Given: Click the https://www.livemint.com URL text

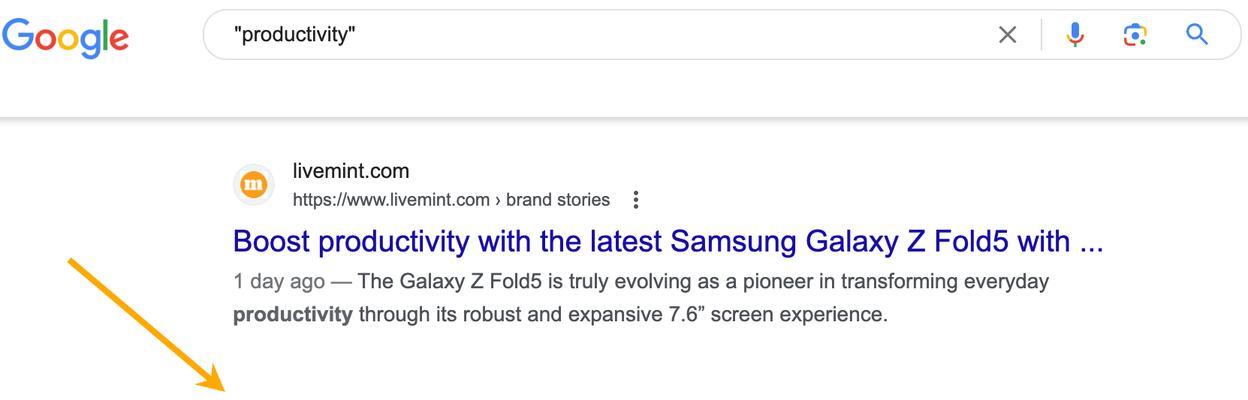Looking at the screenshot, I should tap(391, 200).
